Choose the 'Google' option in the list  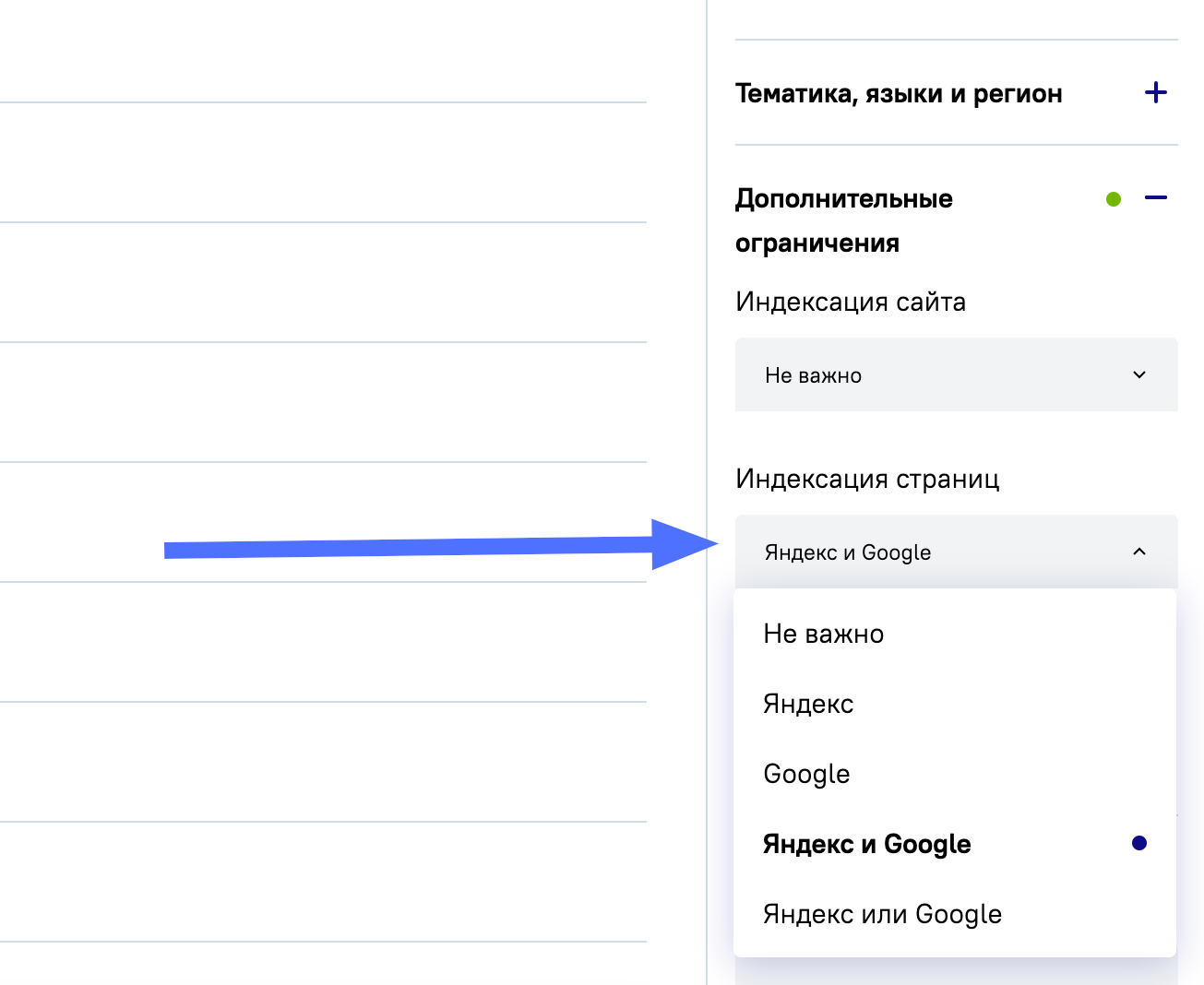[806, 774]
